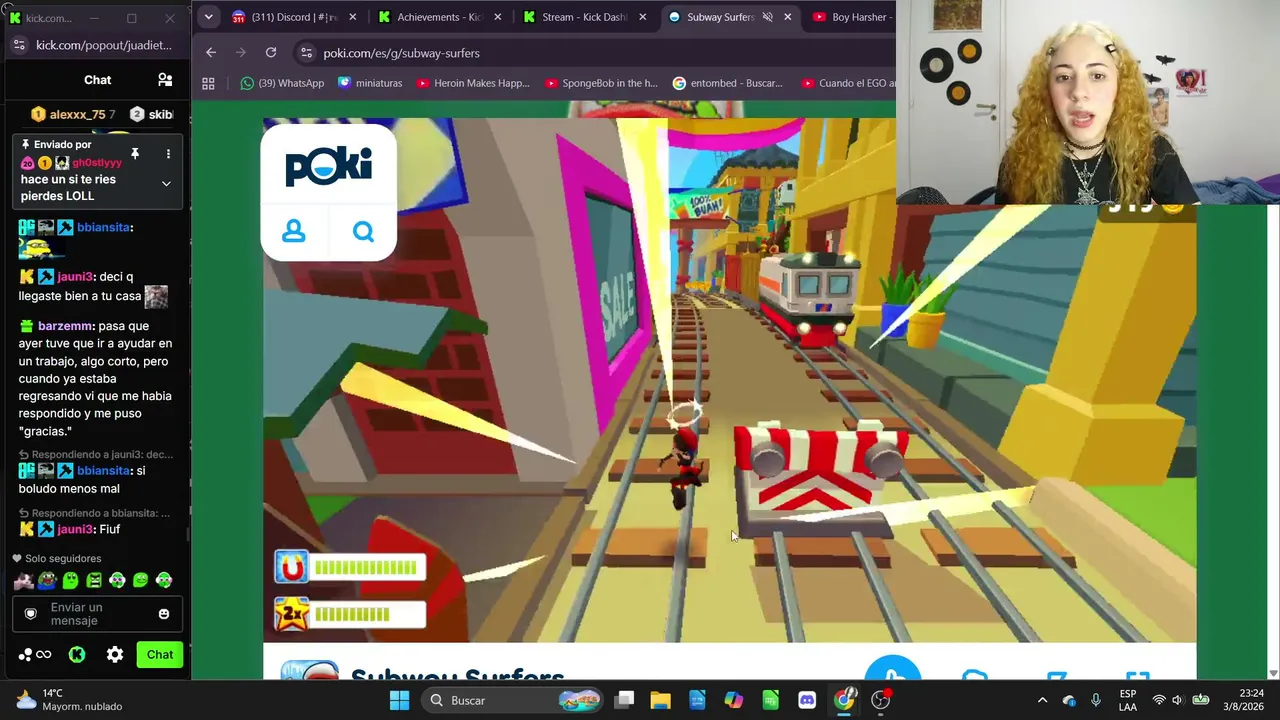Open the browser apps grid shortcut
This screenshot has height=720, width=1280.
click(x=208, y=83)
